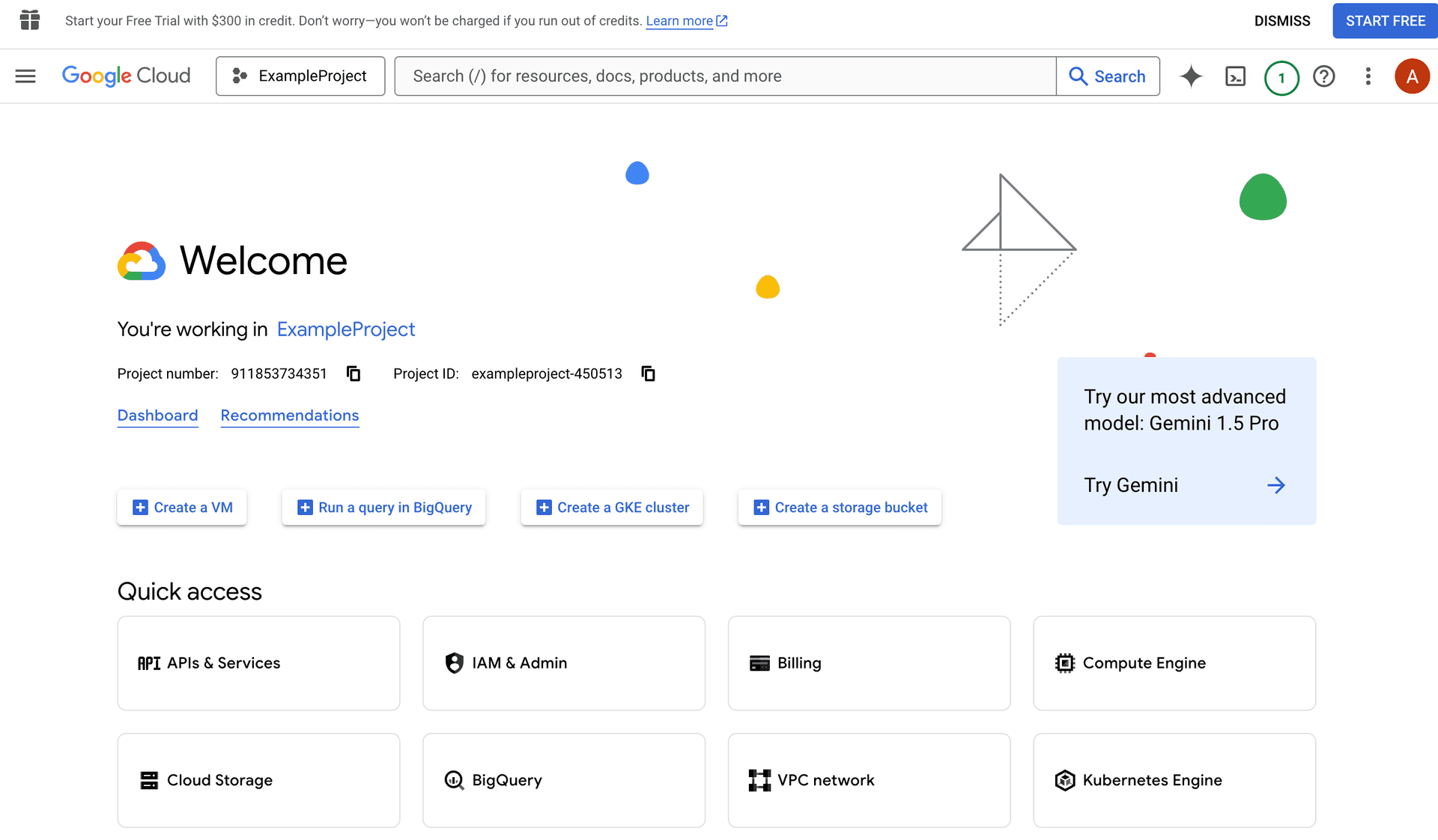Click the Try Gemini arrow
Screen dimensions: 1438x840
click(1275, 485)
